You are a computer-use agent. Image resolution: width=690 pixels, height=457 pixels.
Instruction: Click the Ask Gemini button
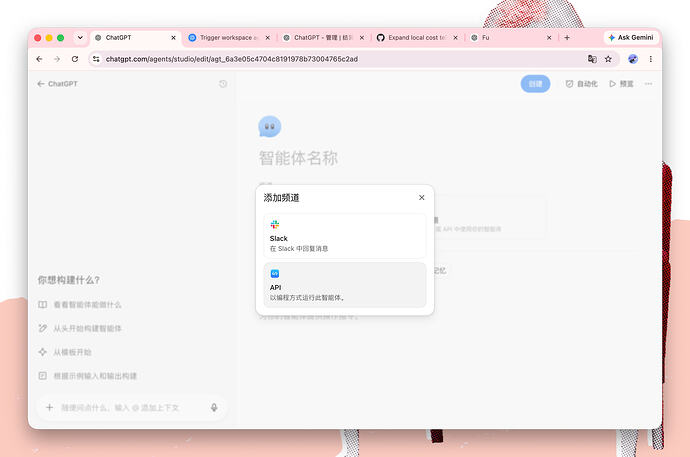pyautogui.click(x=631, y=38)
